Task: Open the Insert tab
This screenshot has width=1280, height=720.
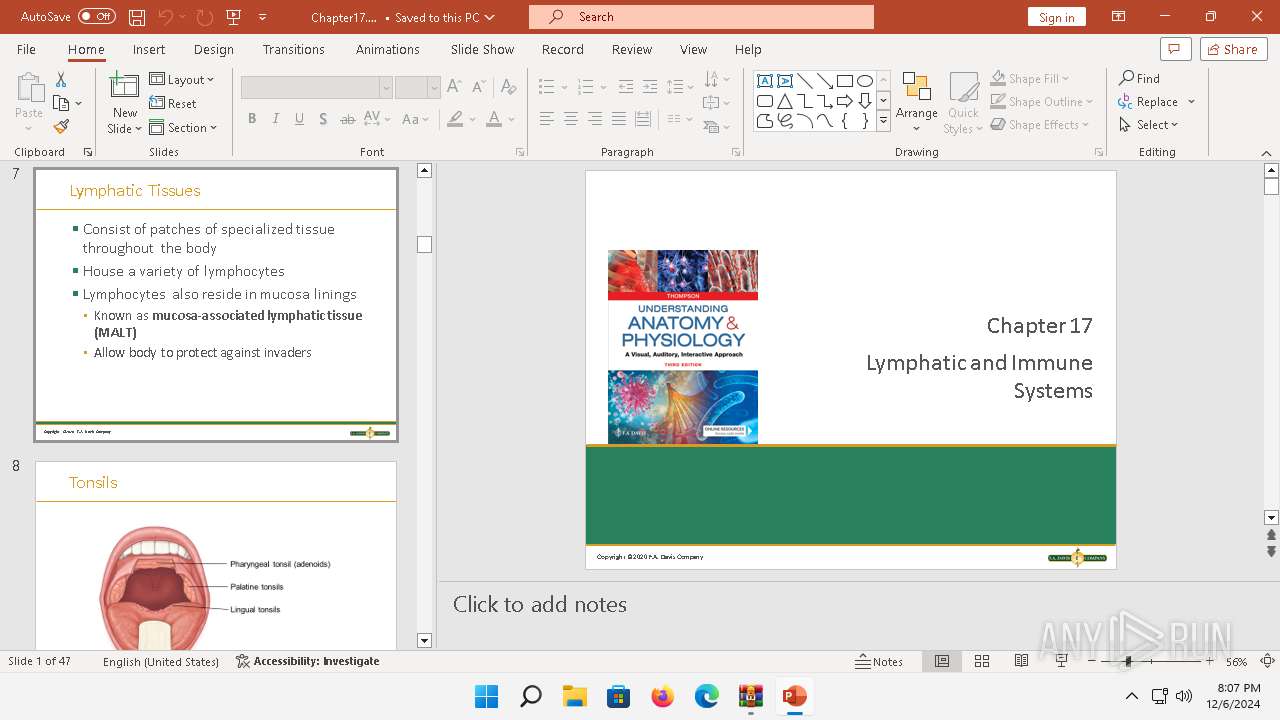Action: tap(149, 49)
